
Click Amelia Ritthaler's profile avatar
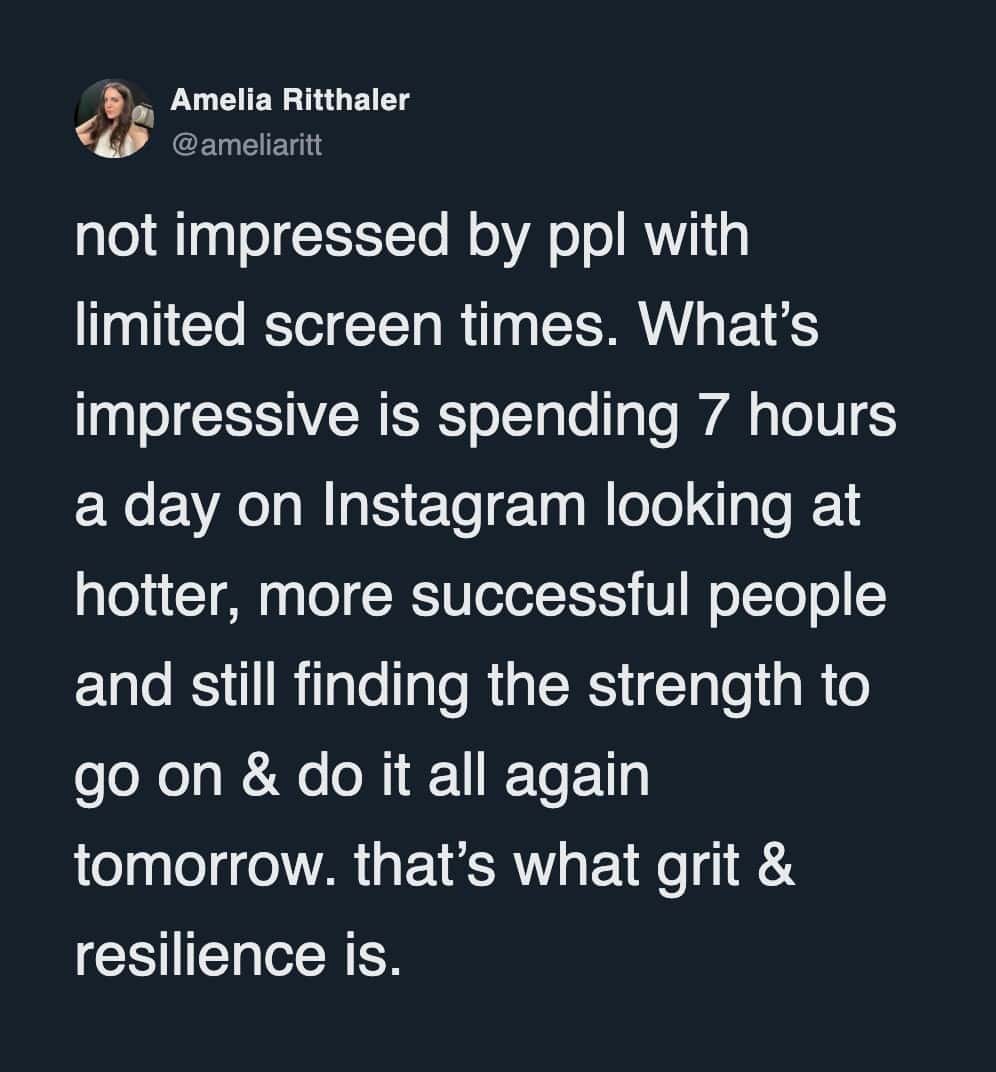115,119
